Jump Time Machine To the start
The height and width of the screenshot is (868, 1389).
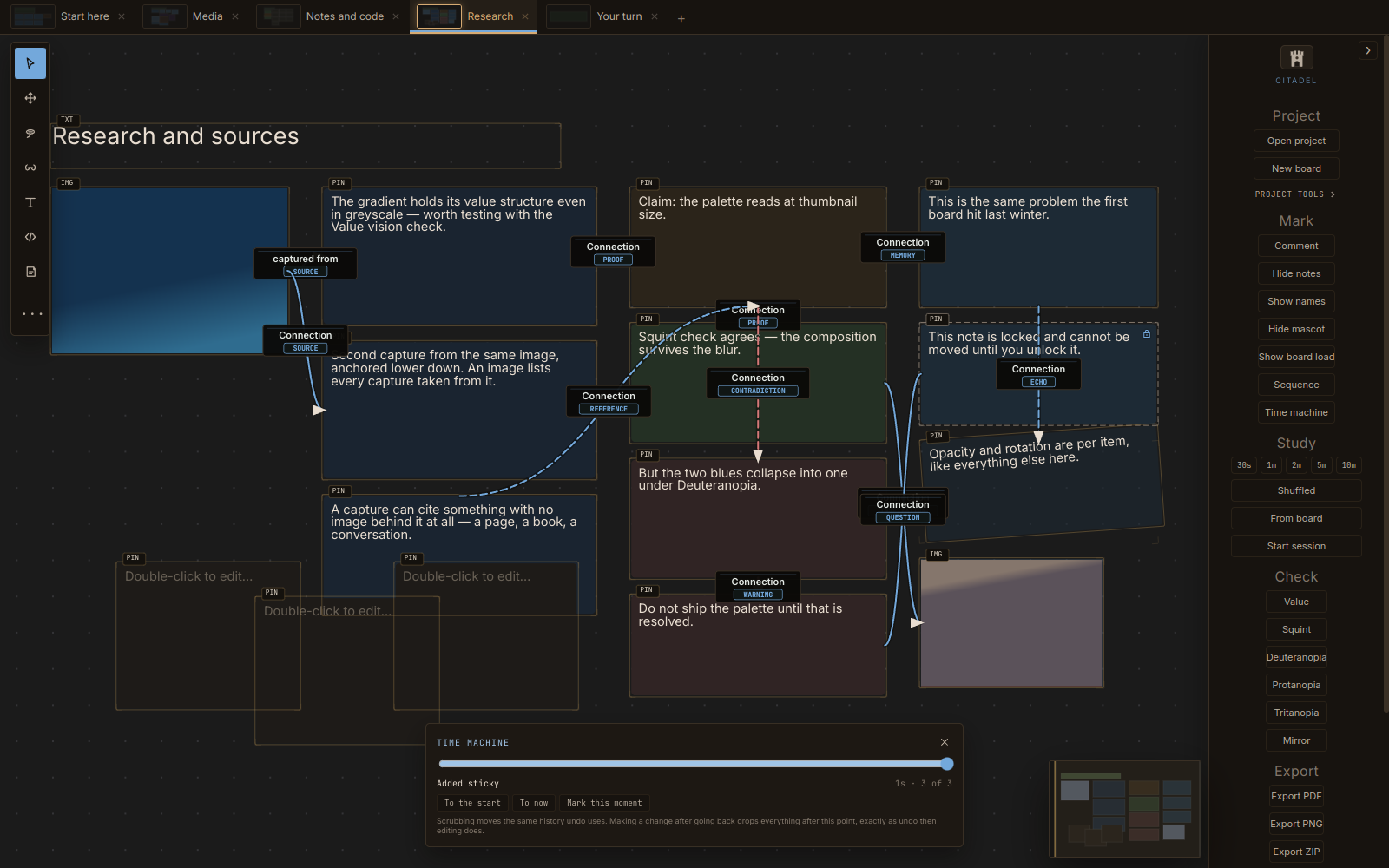point(473,803)
